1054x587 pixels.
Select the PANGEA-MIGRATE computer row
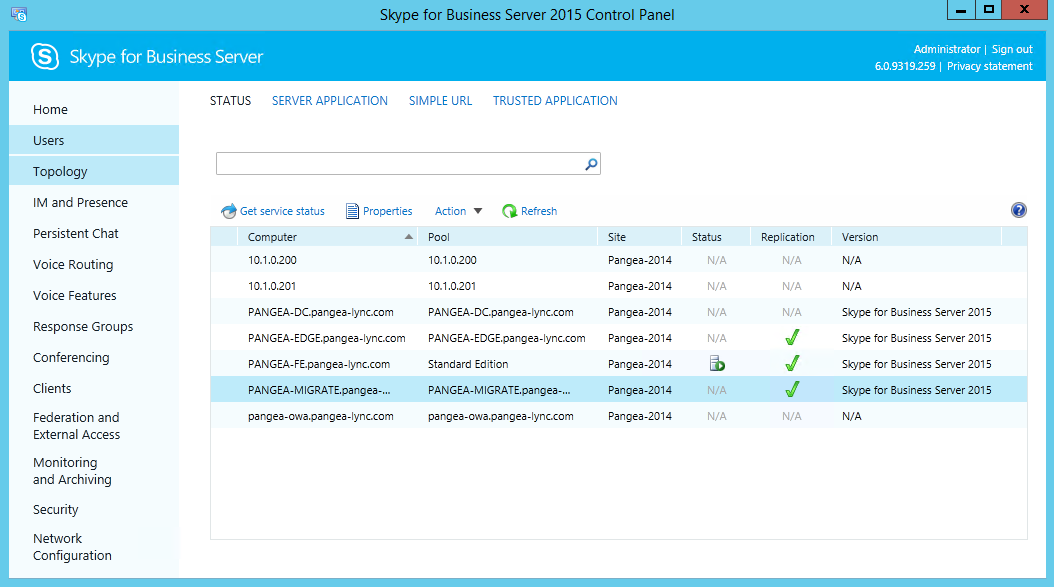618,390
